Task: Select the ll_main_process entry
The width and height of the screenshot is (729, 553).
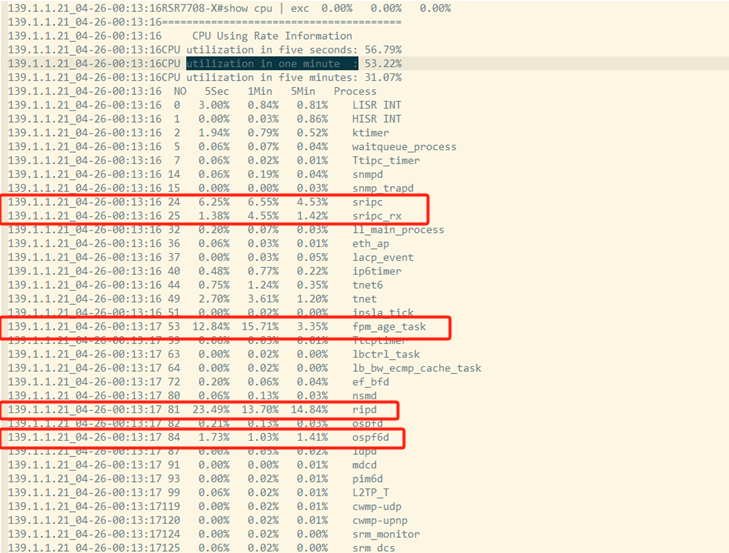Action: pos(398,229)
